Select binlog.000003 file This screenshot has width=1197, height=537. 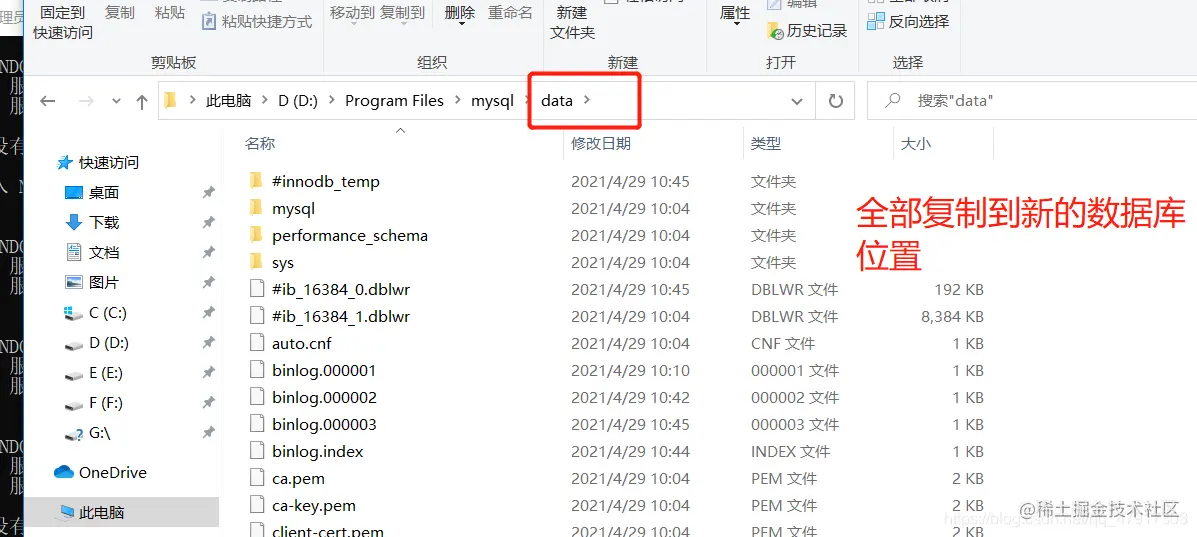(313, 424)
